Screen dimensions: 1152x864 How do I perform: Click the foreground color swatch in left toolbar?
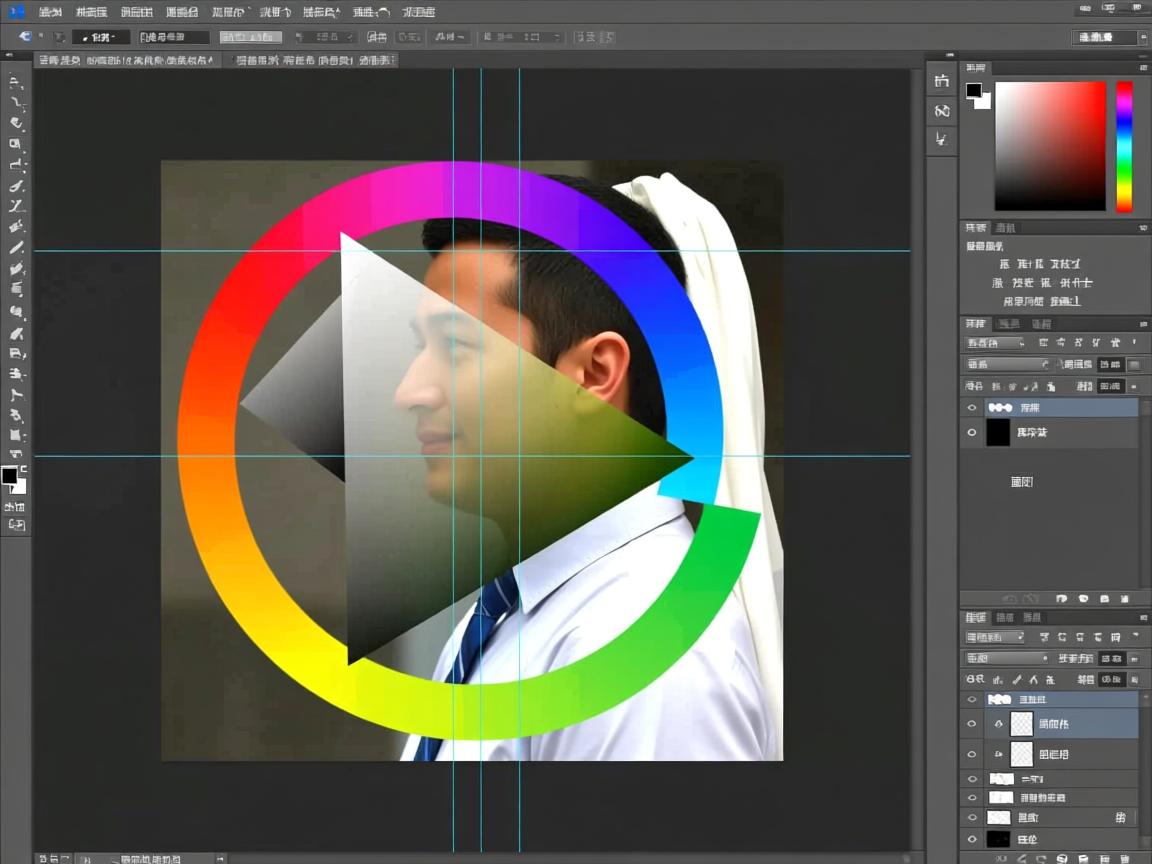pos(10,476)
